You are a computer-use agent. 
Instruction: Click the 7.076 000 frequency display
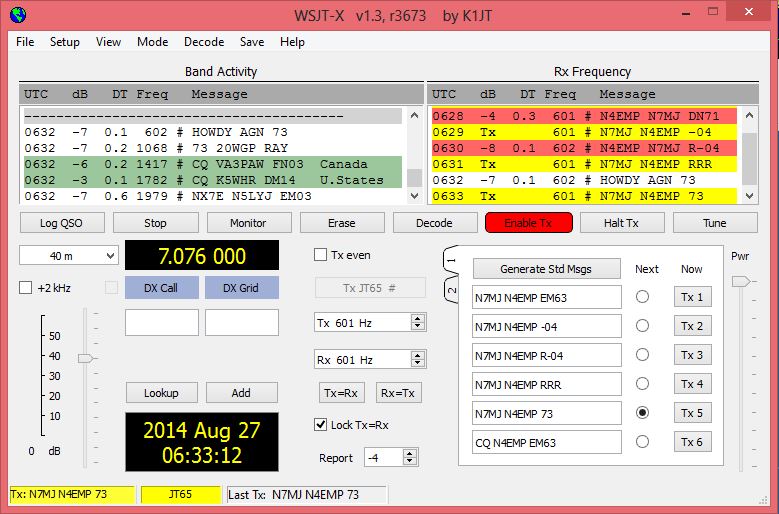(x=202, y=255)
